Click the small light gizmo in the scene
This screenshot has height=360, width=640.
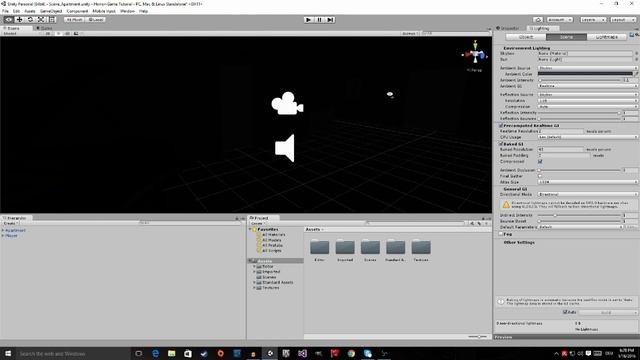click(390, 95)
